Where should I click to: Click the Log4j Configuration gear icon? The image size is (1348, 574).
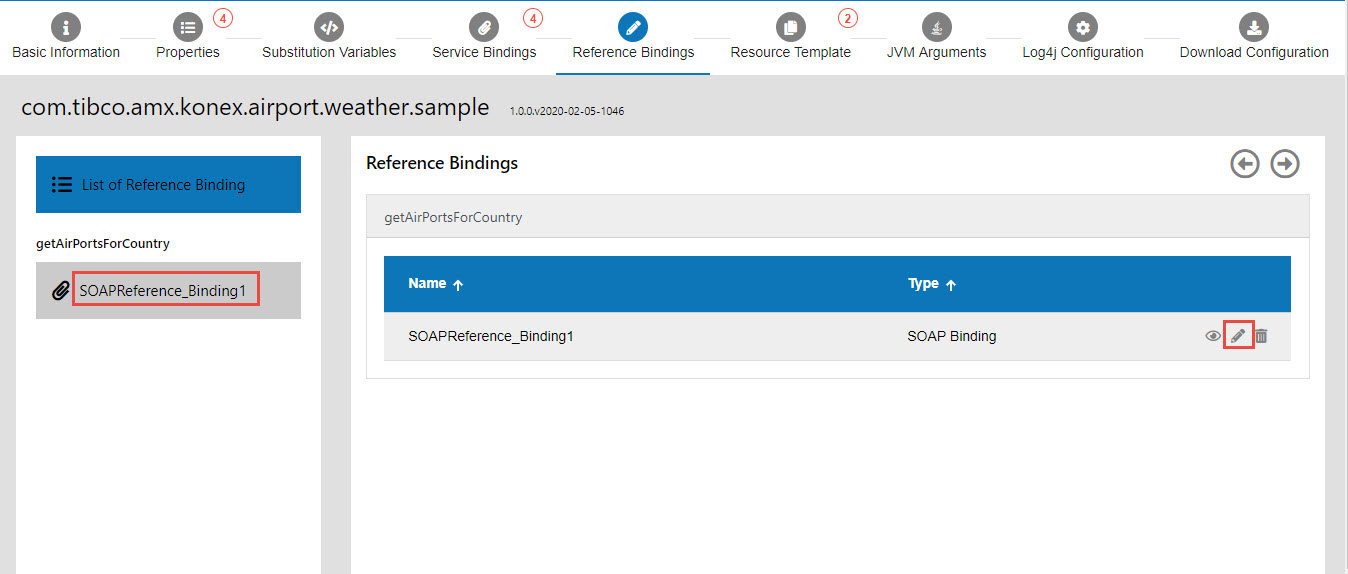pos(1082,27)
